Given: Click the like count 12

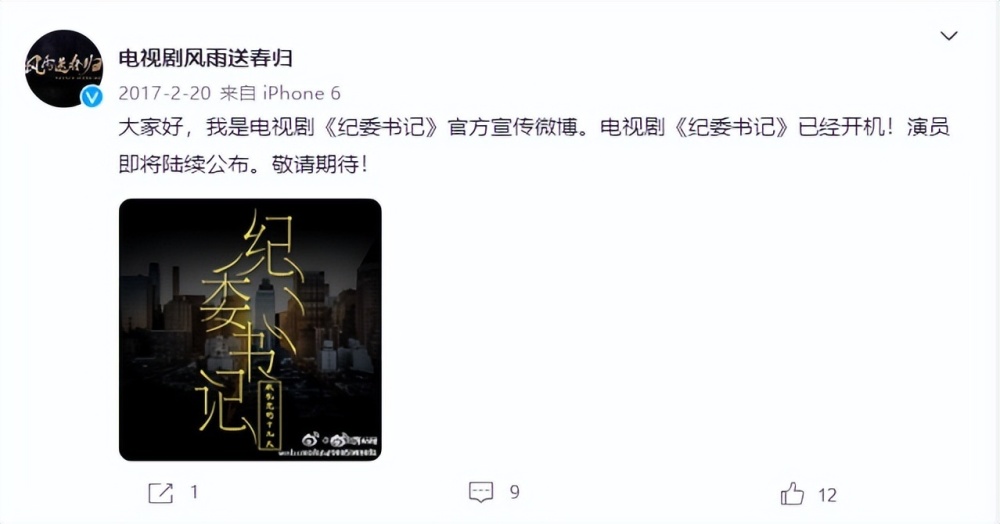Looking at the screenshot, I should pyautogui.click(x=827, y=495).
